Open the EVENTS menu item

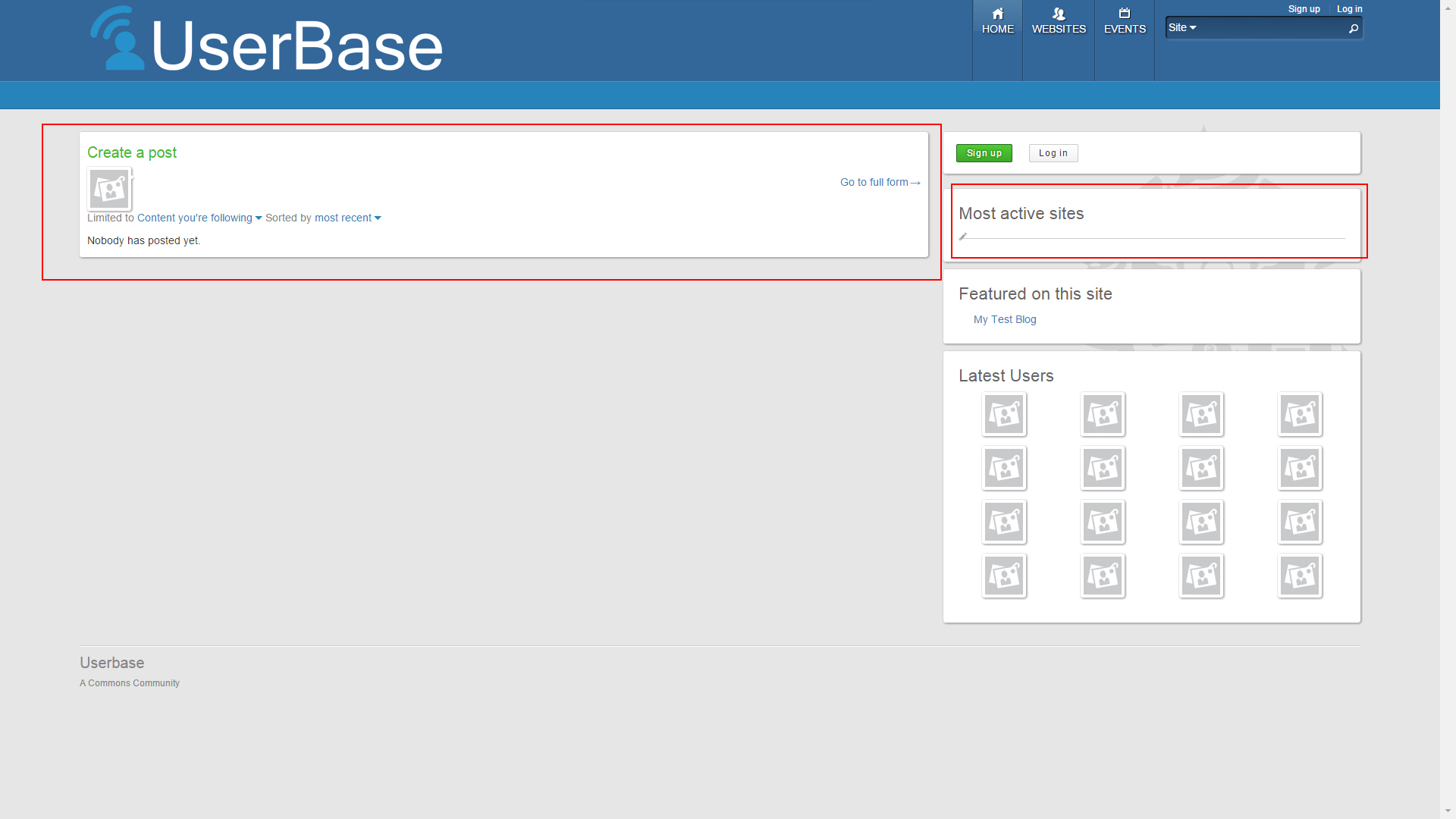pyautogui.click(x=1125, y=30)
